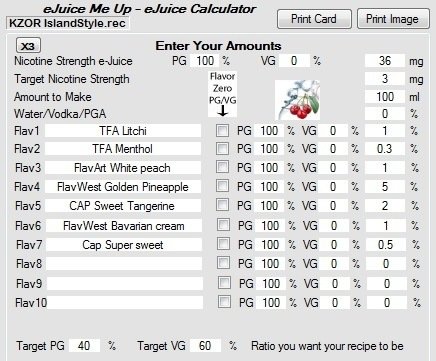Click the nicotine base strength 36 mg field
The height and width of the screenshot is (361, 436).
[385, 61]
